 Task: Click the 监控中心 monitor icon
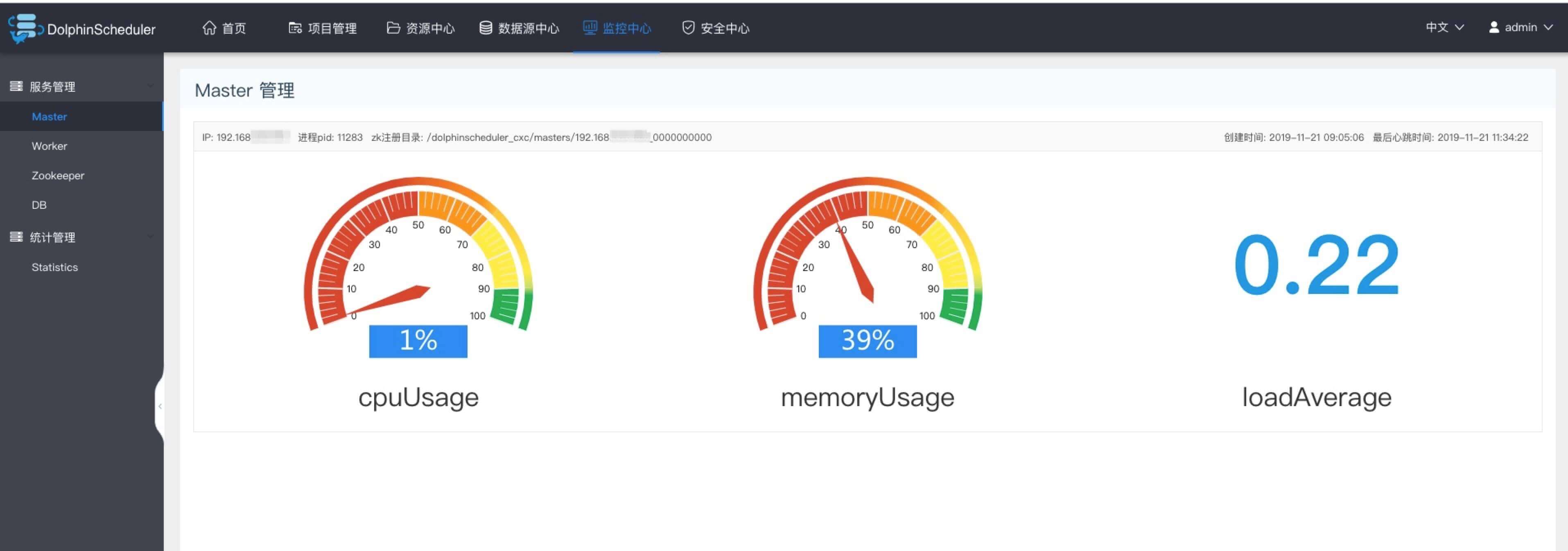click(589, 27)
